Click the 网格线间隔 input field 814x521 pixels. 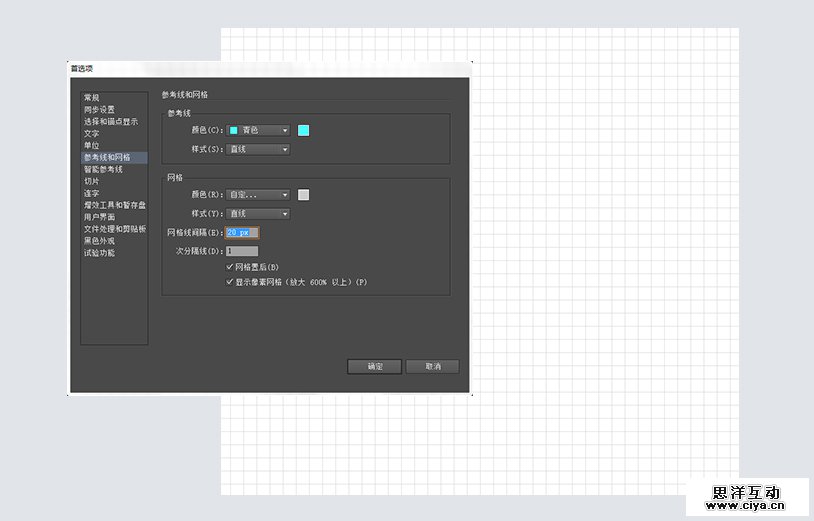[x=242, y=233]
